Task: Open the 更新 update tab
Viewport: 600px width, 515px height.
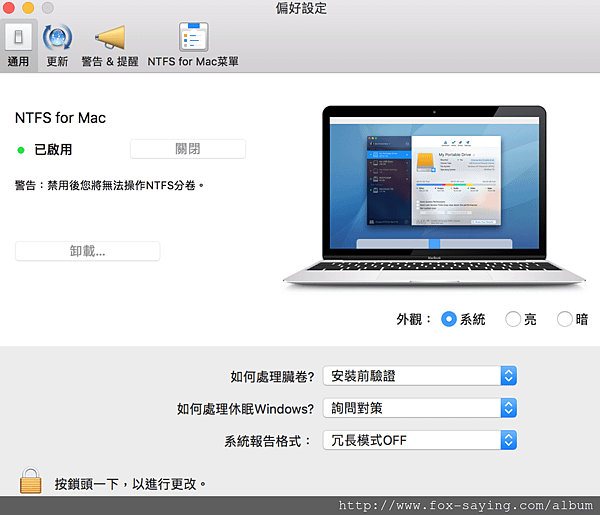Action: (57, 45)
